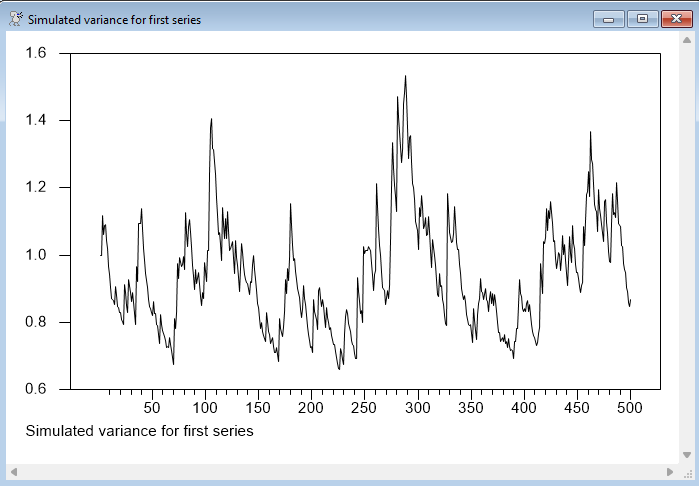
Task: Minimize the Simulated variance window
Action: pos(608,19)
